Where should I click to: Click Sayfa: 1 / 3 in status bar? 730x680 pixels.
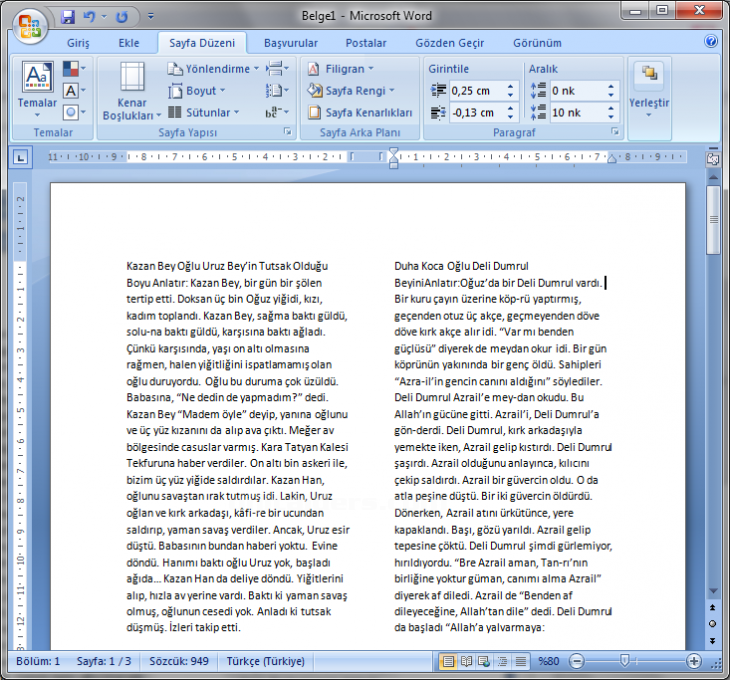pyautogui.click(x=104, y=661)
